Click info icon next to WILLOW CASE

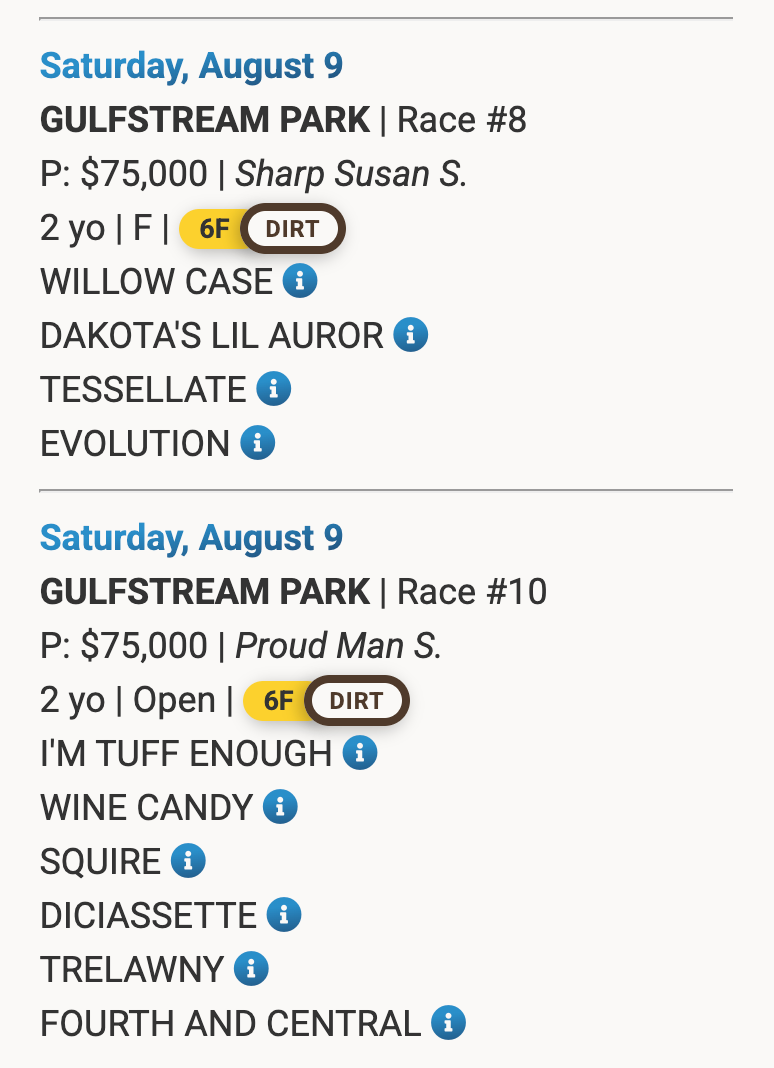pyautogui.click(x=300, y=281)
